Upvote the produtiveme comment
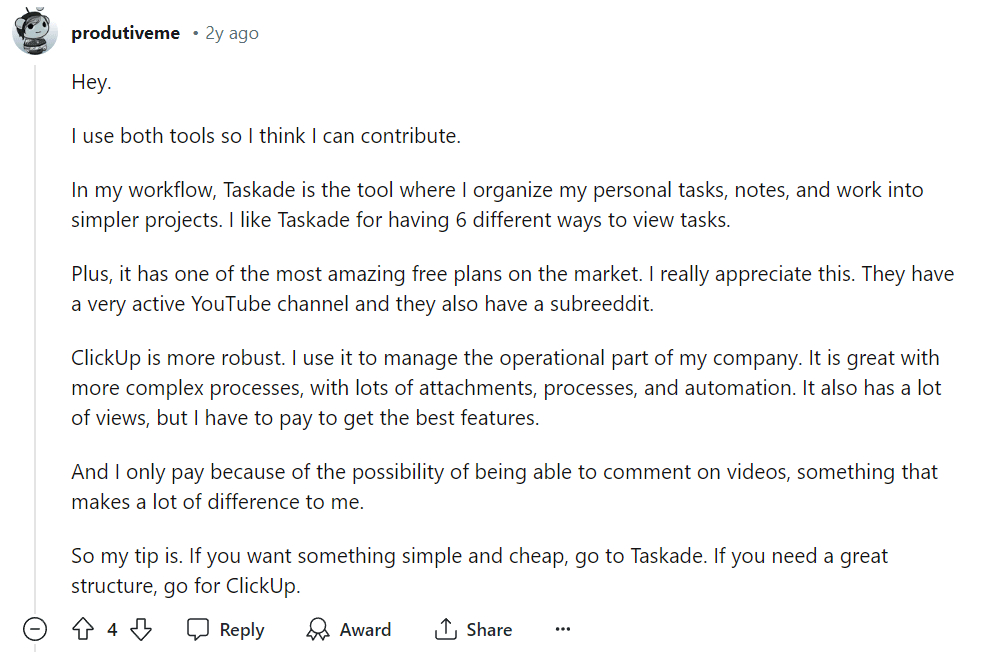This screenshot has width=985, height=652. [x=83, y=629]
